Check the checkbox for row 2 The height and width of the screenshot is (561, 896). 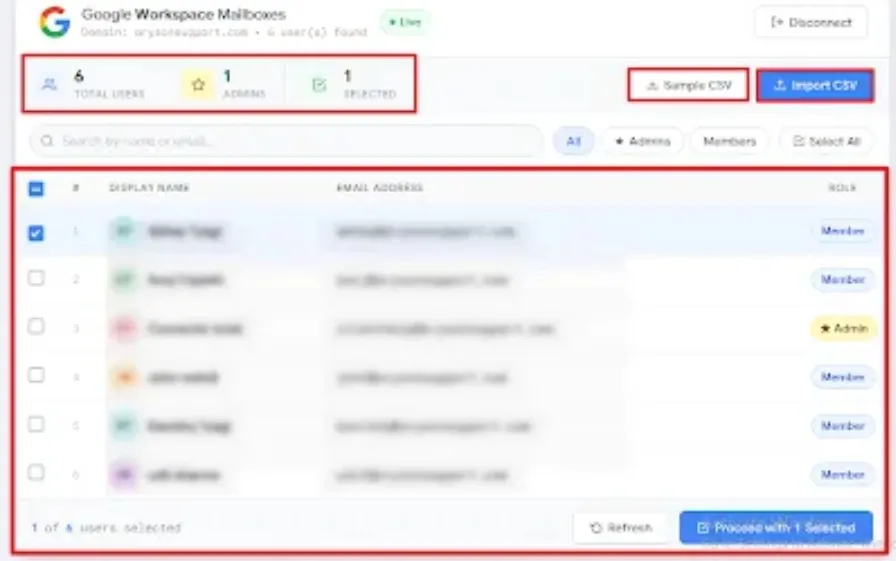tap(36, 278)
